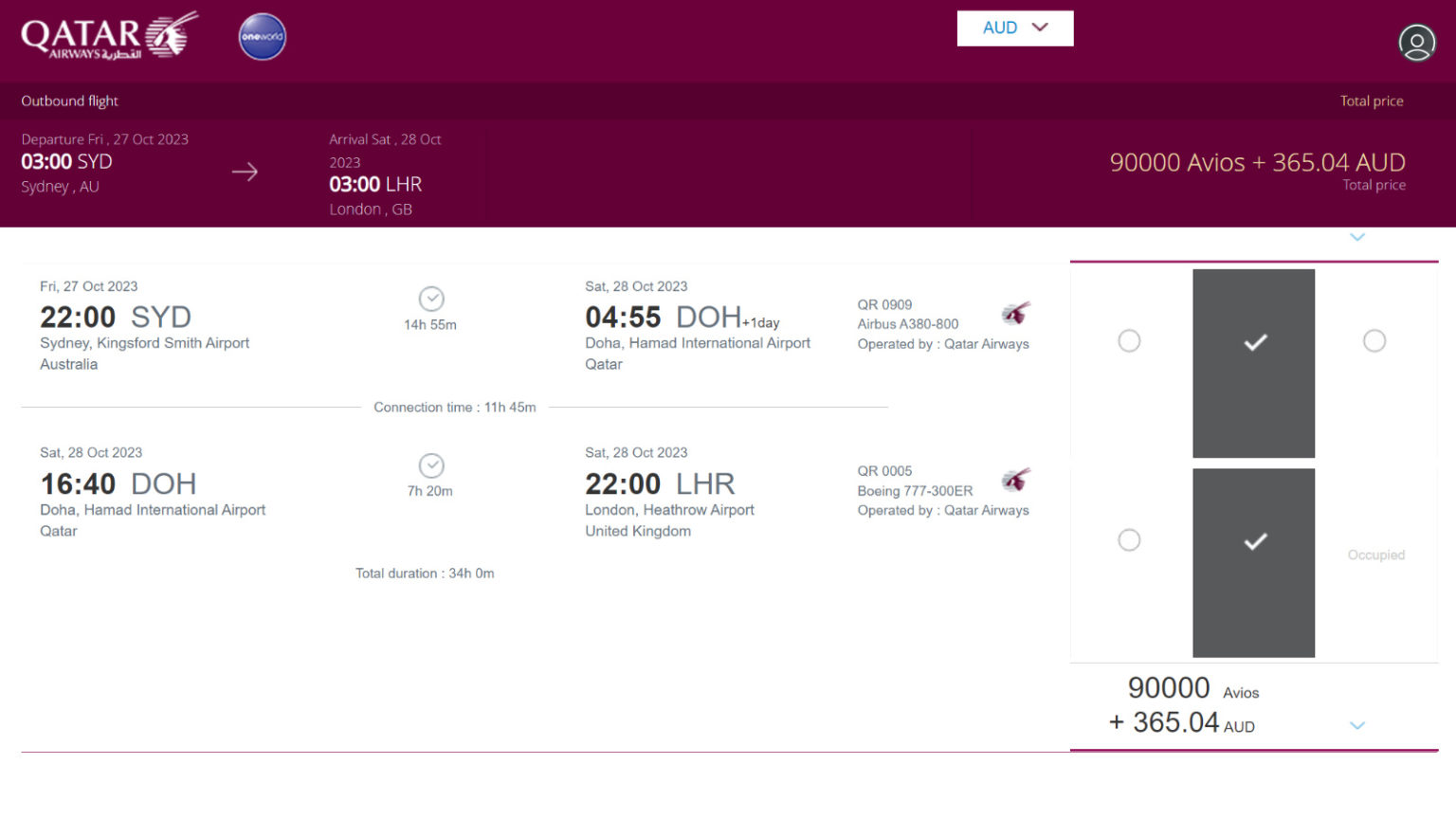Select the Outbound flight header
Screen dimensions: 1456x819
[68, 100]
